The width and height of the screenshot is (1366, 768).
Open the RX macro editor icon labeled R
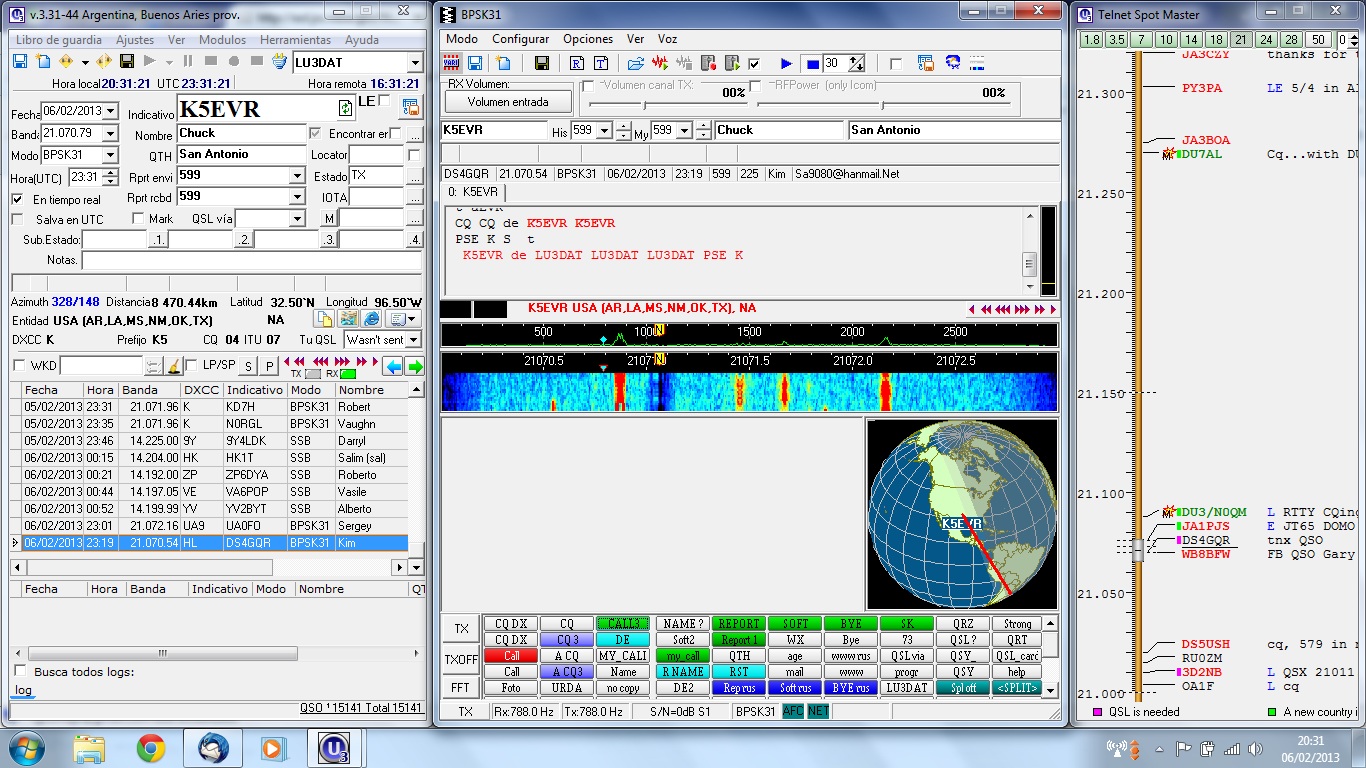click(x=577, y=62)
